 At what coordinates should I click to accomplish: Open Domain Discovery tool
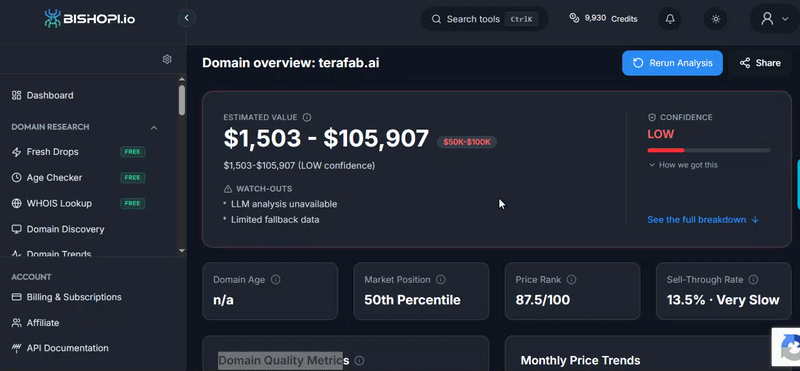click(x=65, y=229)
